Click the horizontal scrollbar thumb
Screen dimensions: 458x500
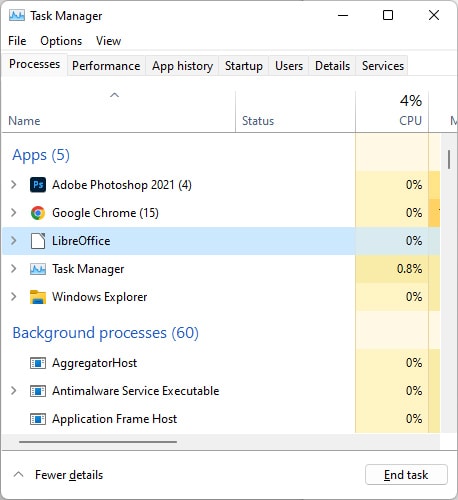98,442
